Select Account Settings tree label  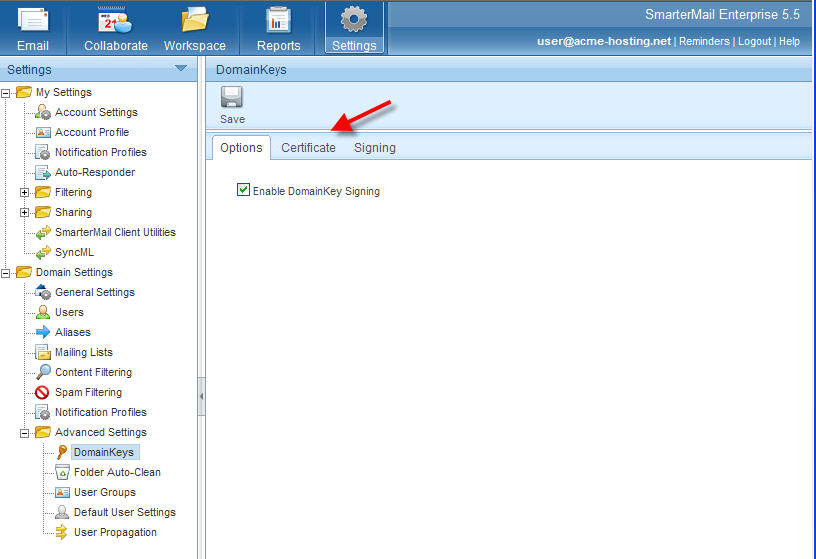tap(96, 112)
